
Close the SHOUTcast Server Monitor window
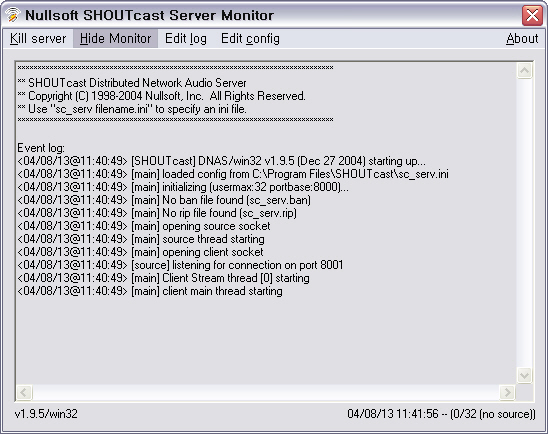pyautogui.click(x=532, y=15)
